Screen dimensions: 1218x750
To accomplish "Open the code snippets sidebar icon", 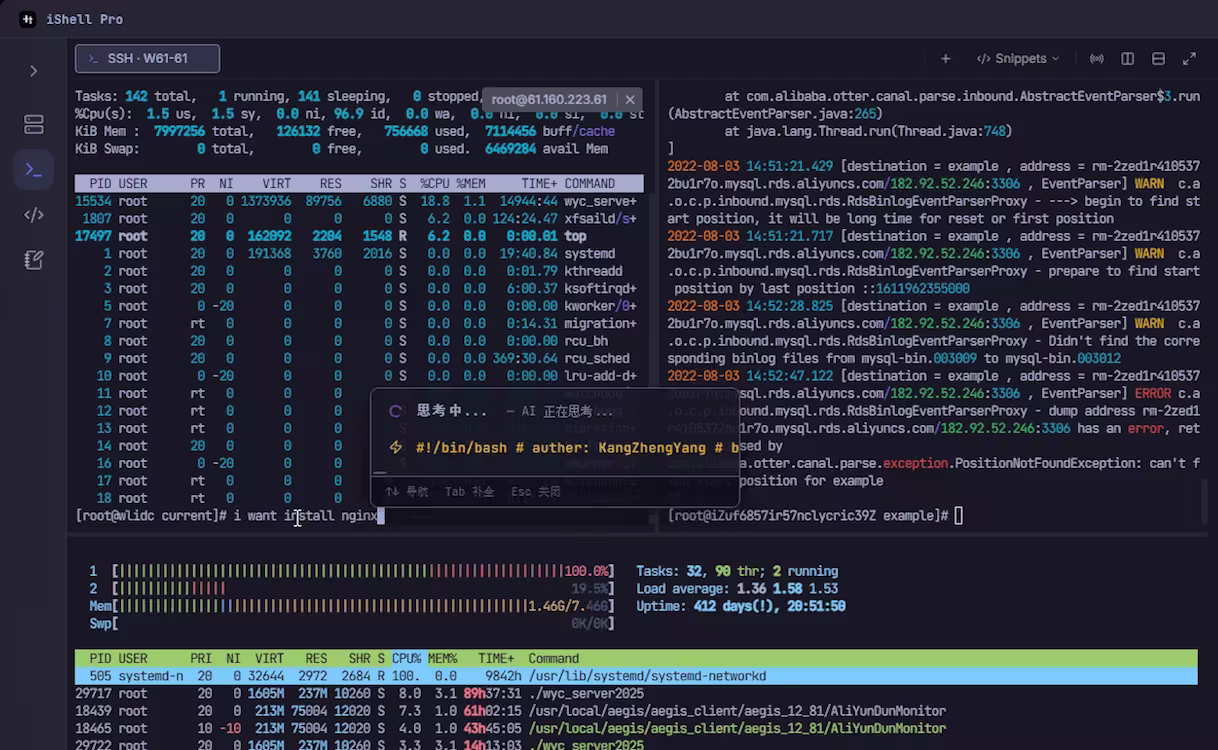I will pos(33,214).
